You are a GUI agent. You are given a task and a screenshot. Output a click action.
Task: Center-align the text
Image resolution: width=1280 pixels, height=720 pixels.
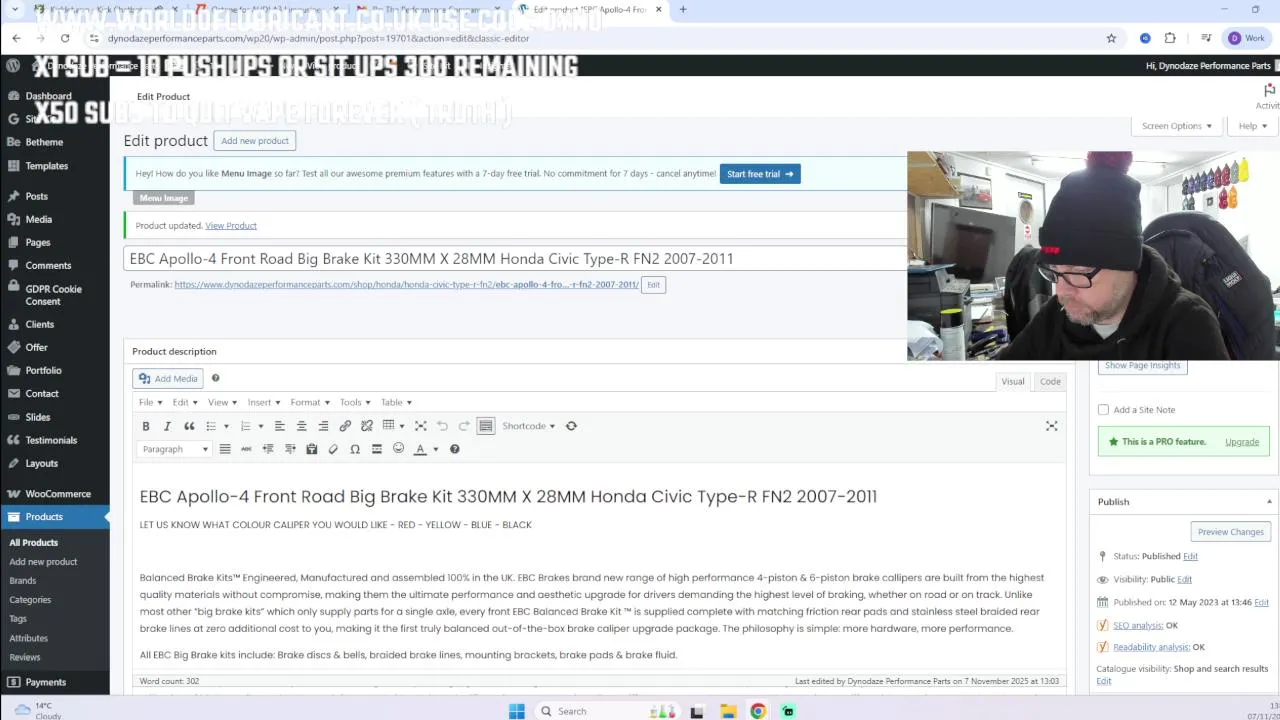[x=301, y=426]
